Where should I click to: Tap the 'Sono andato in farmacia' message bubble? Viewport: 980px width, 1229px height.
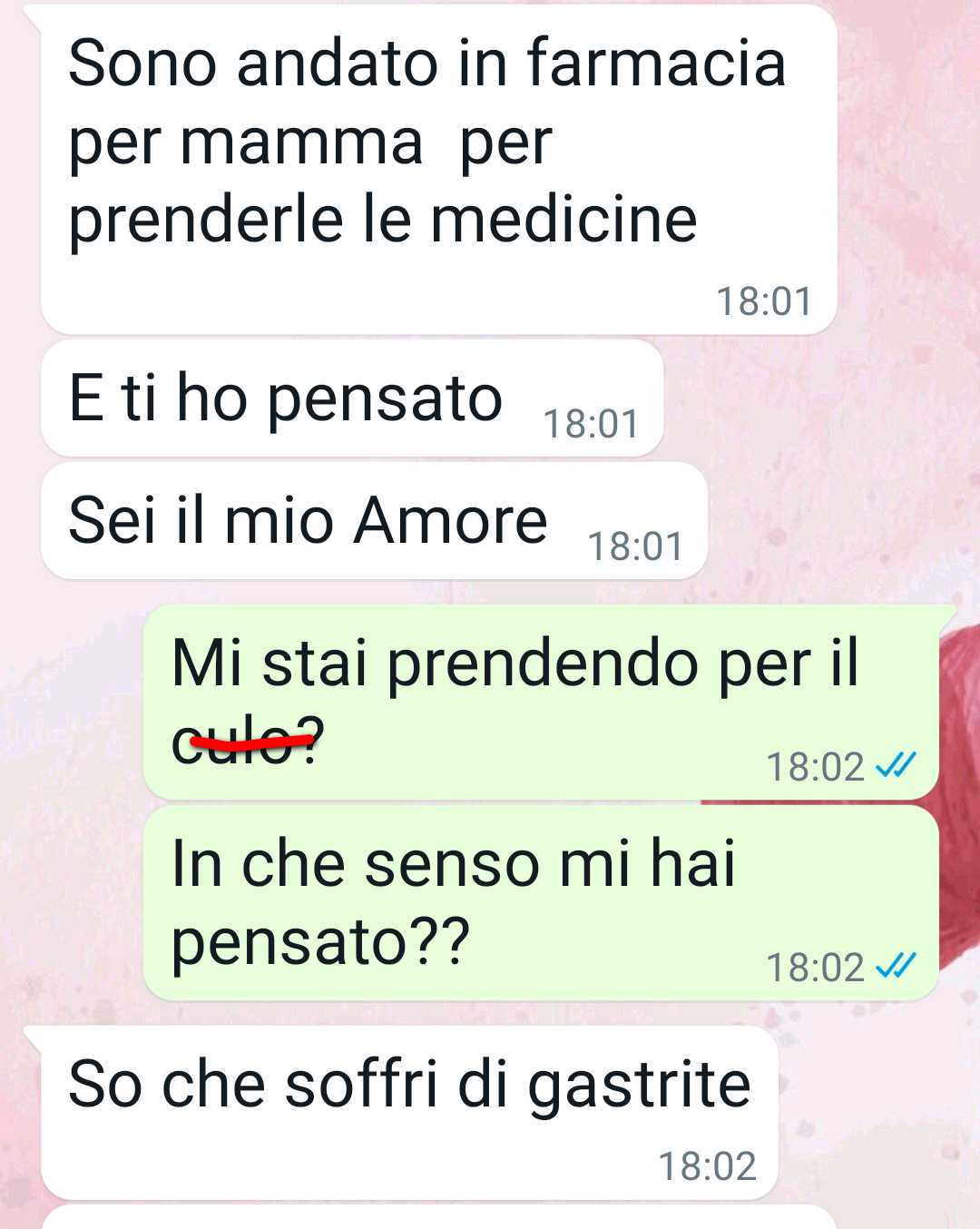tap(438, 169)
